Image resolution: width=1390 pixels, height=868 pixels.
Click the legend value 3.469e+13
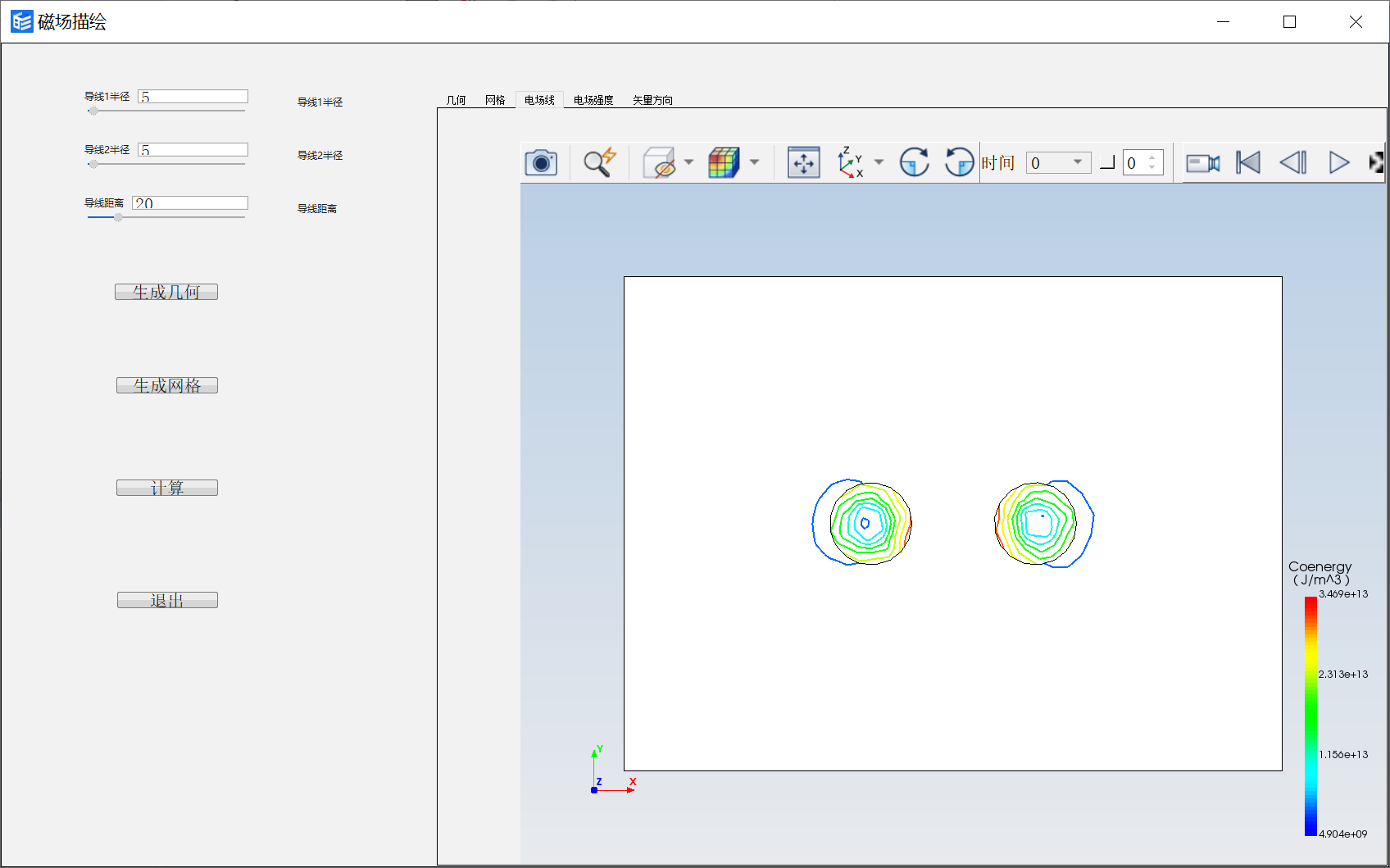(x=1343, y=594)
